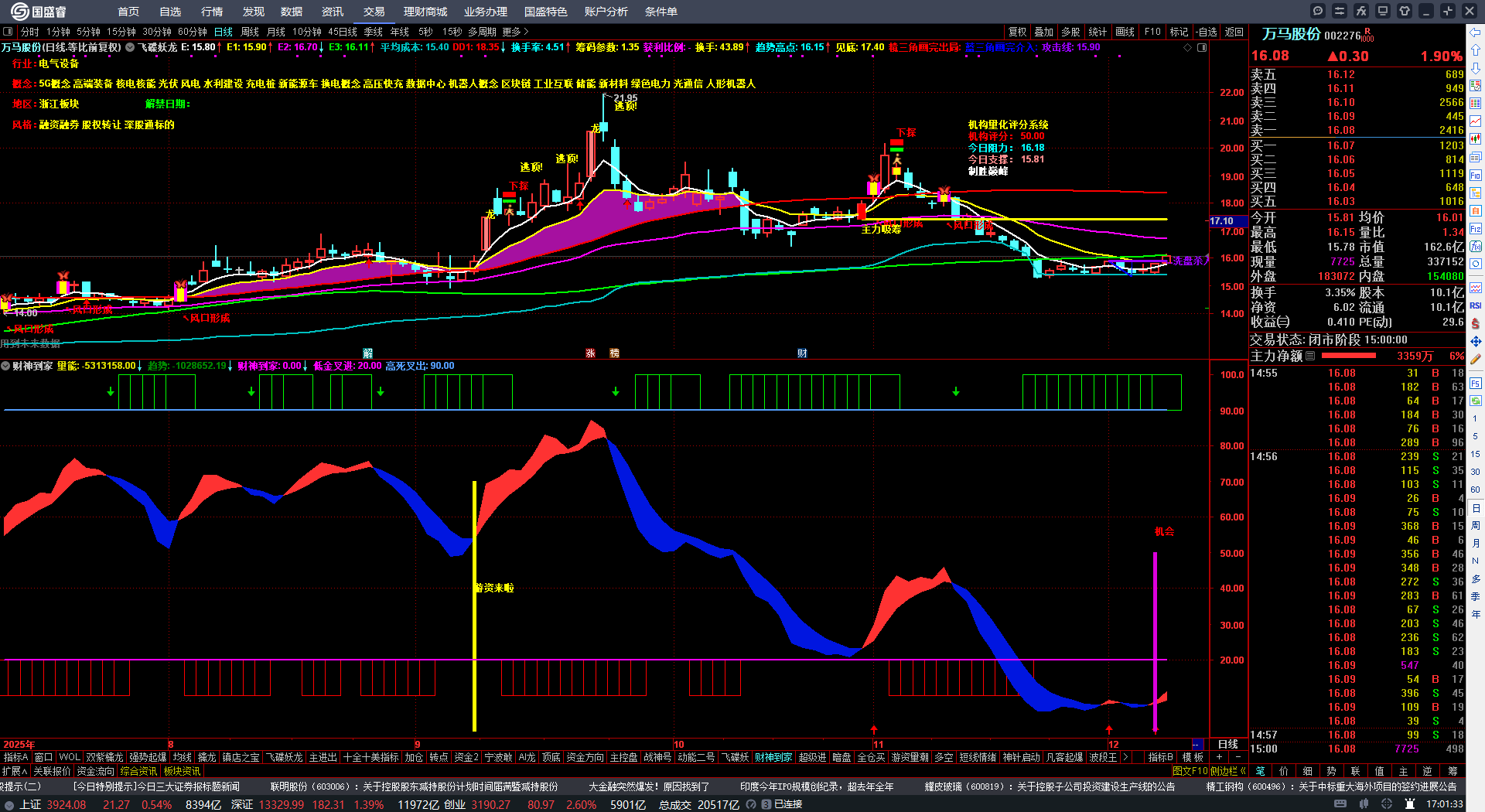Click the red 主力净额 progress bar
1485x812 pixels.
click(x=1349, y=356)
